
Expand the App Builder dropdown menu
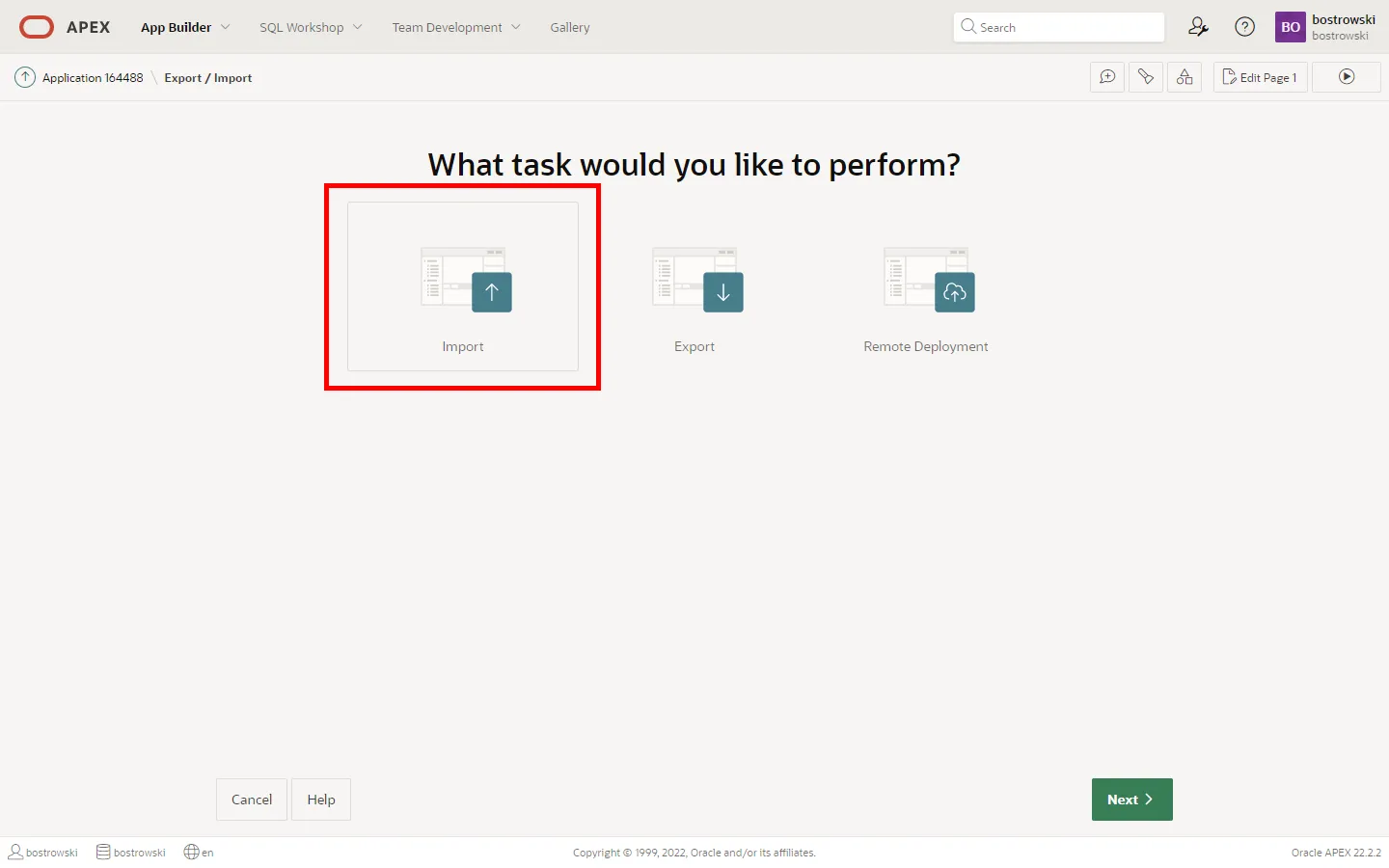pos(185,27)
